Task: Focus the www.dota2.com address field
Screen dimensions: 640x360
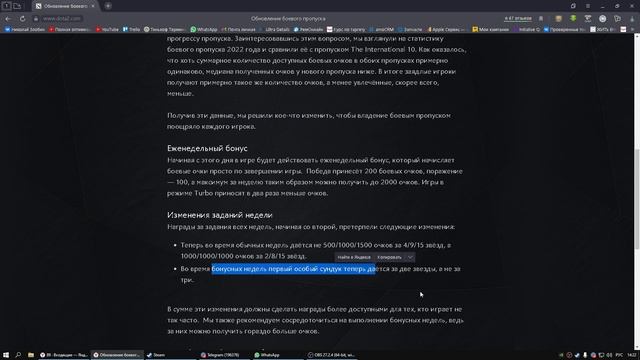Action: 61,19
